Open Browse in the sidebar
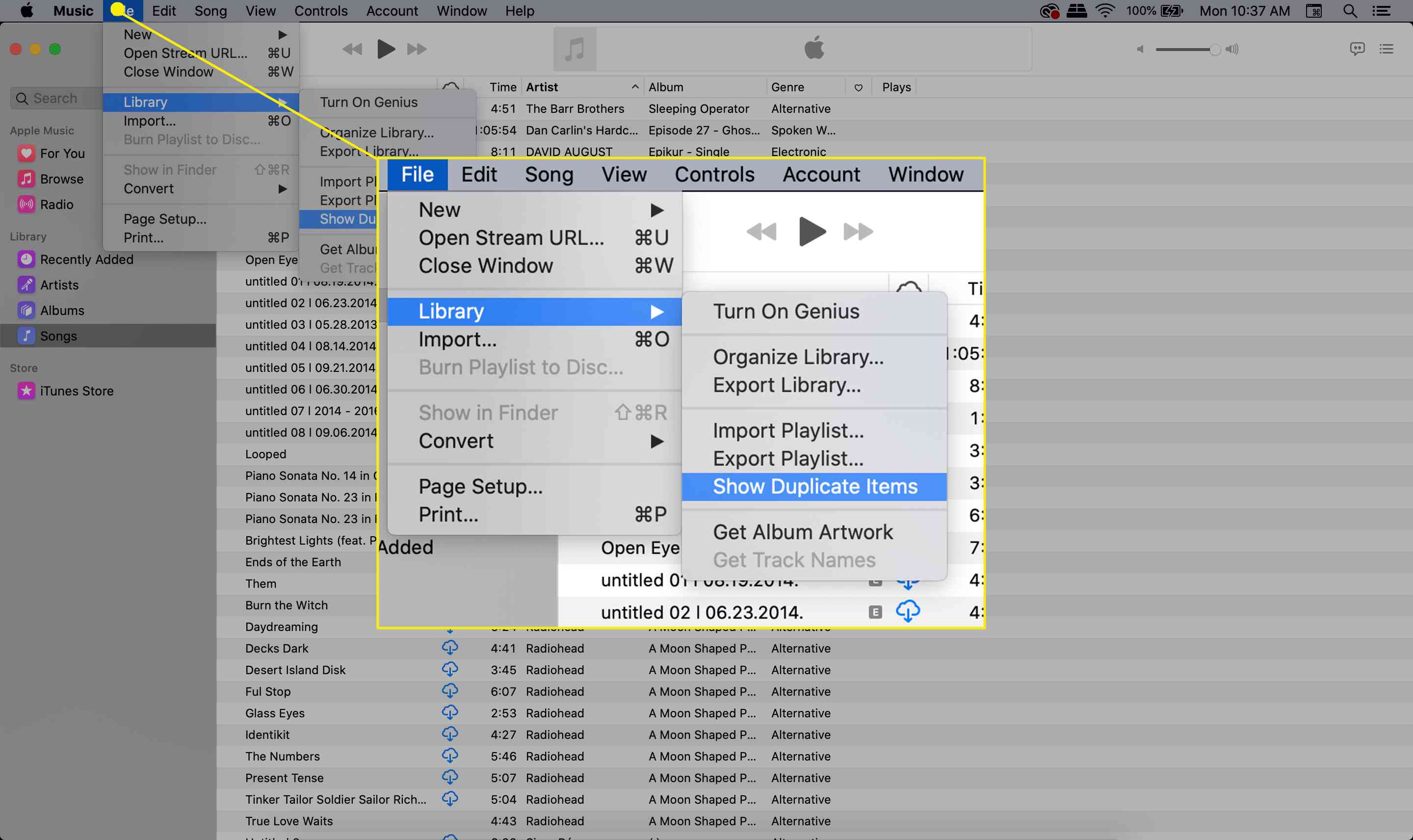Viewport: 1413px width, 840px height. click(51, 179)
